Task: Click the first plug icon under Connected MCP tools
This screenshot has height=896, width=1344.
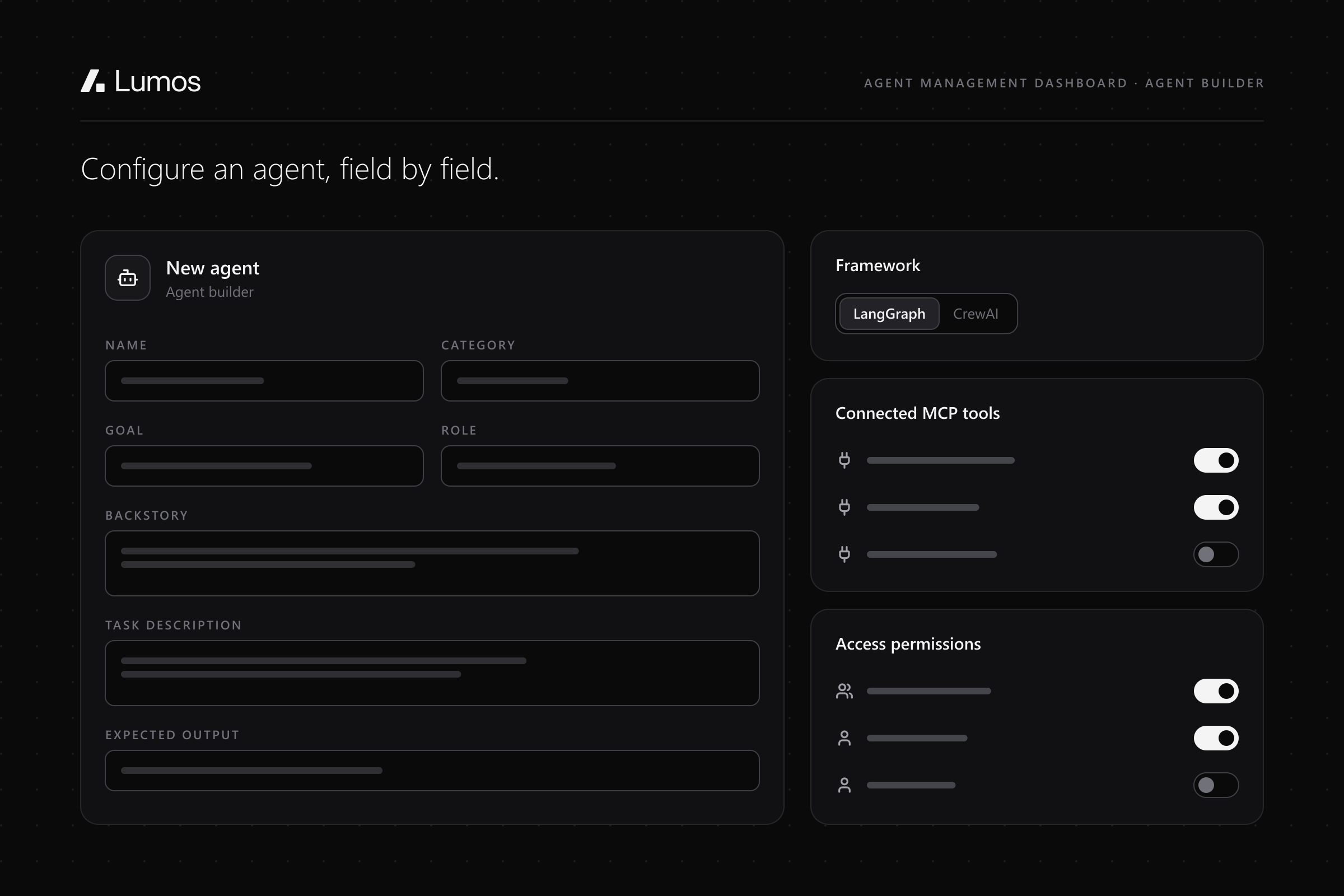Action: (x=844, y=460)
